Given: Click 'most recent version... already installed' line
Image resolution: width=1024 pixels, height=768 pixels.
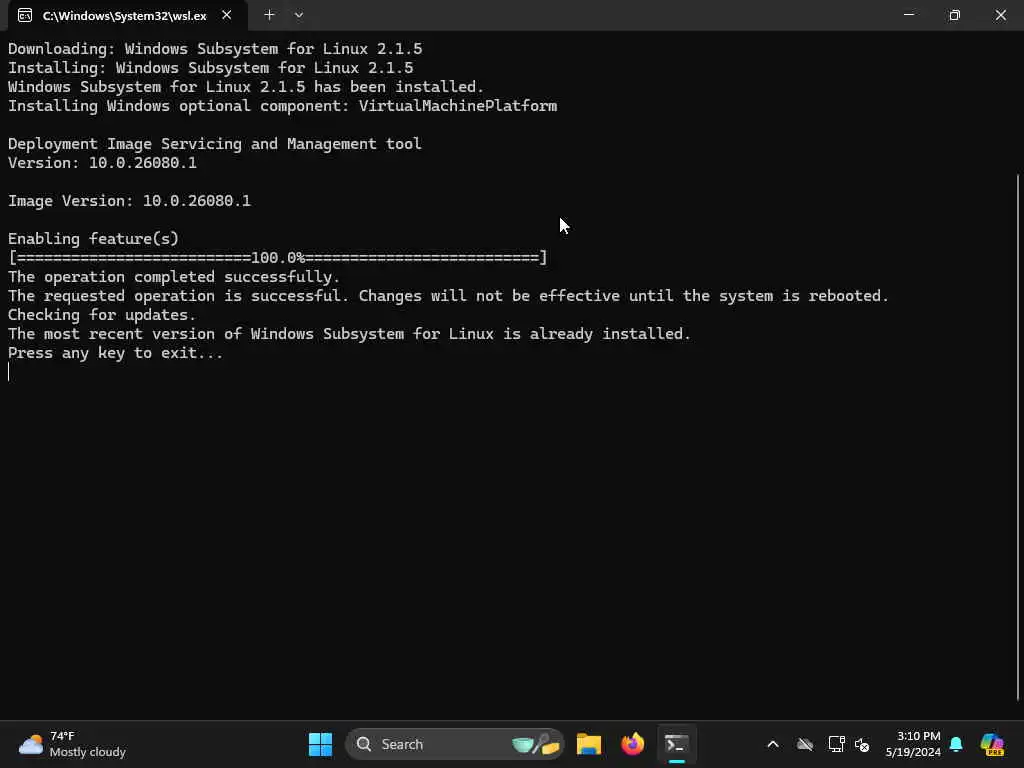Looking at the screenshot, I should tap(349, 334).
